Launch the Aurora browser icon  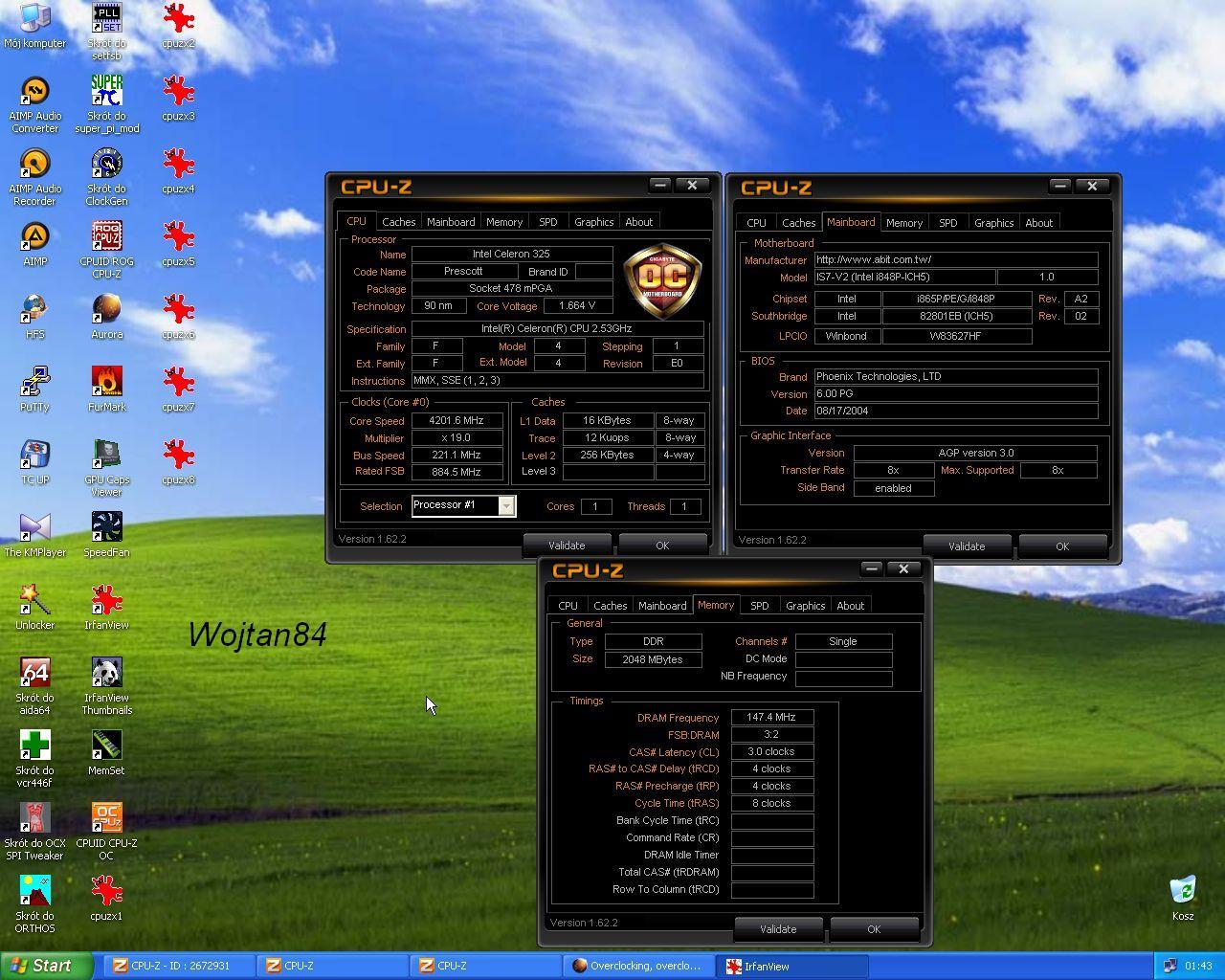click(x=106, y=317)
